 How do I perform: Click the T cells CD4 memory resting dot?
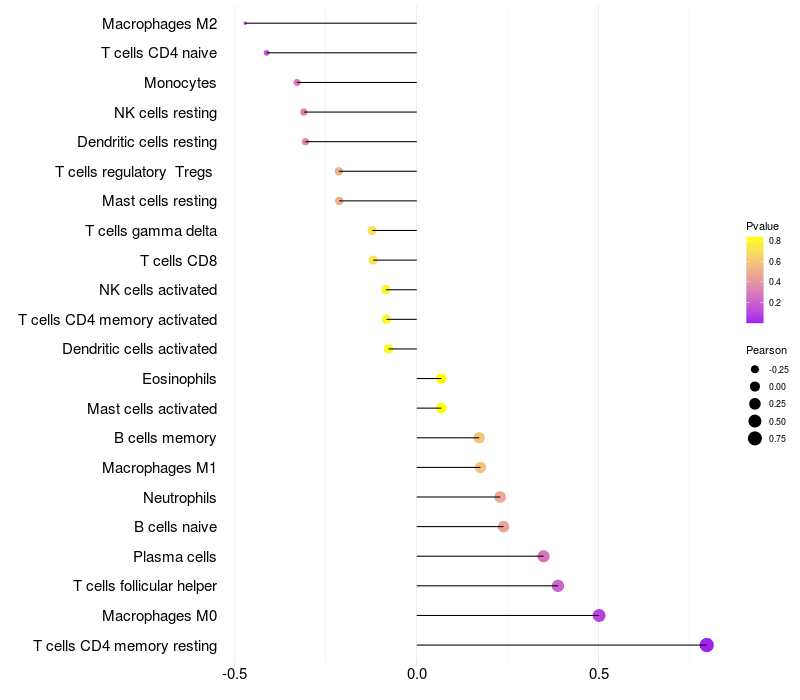coord(706,645)
